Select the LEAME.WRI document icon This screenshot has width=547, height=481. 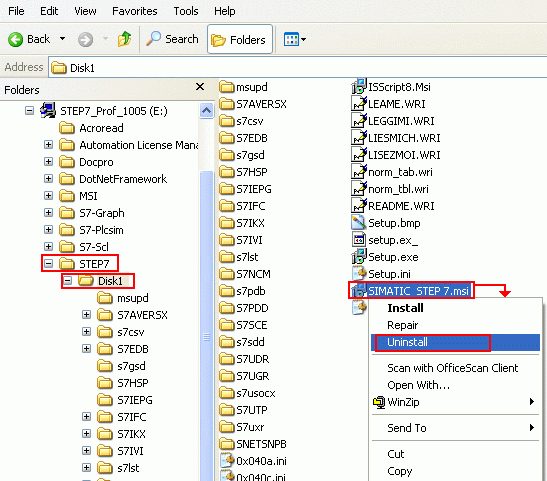pyautogui.click(x=359, y=104)
